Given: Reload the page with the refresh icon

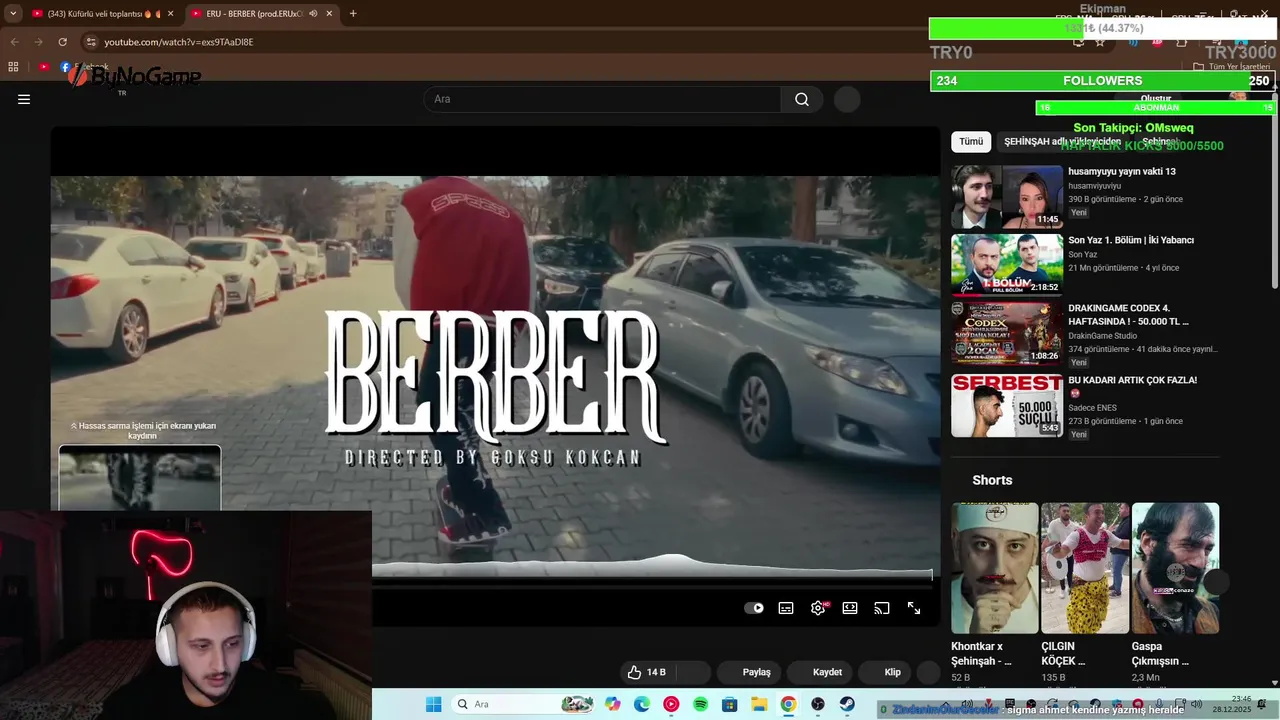Looking at the screenshot, I should 62,42.
